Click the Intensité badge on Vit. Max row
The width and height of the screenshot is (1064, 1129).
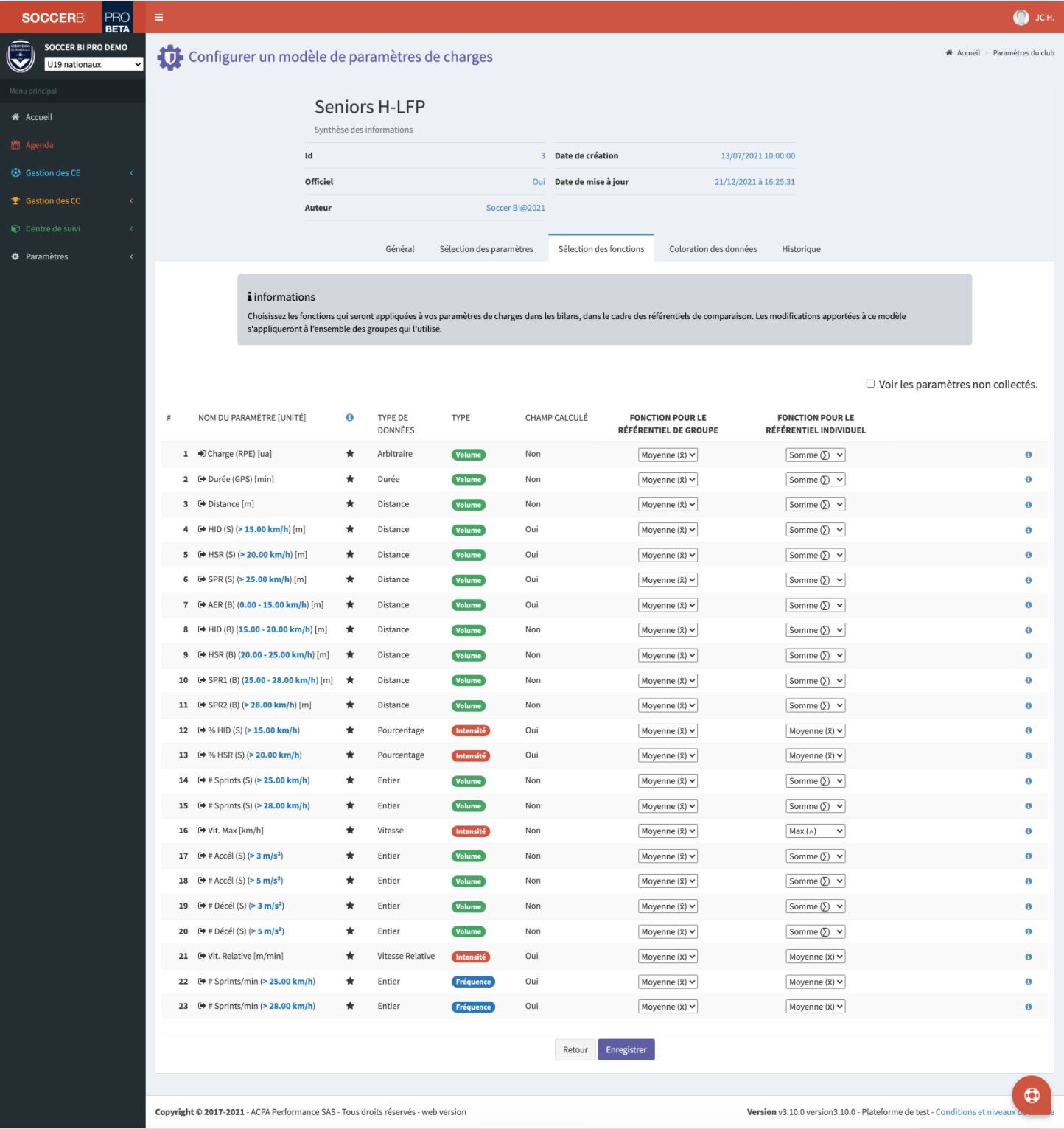pyautogui.click(x=471, y=831)
